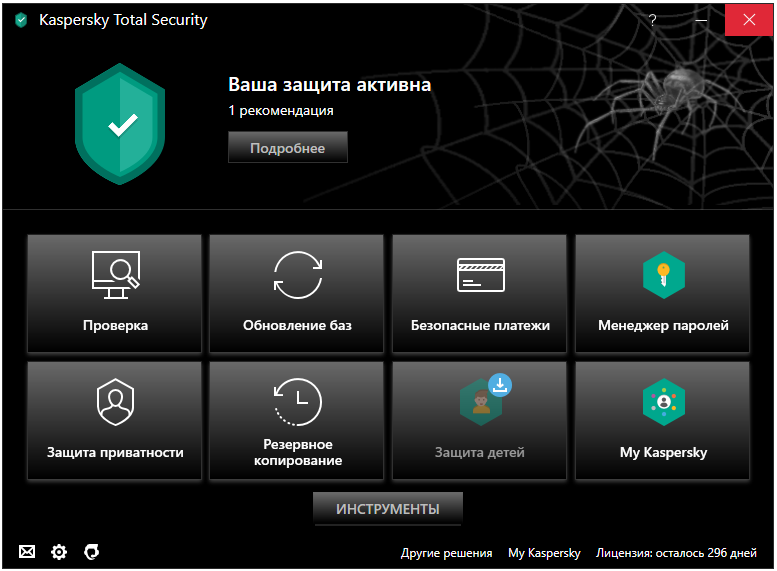Viewport: 777px width, 571px height.
Task: Click the green protection shield icon
Action: click(120, 124)
